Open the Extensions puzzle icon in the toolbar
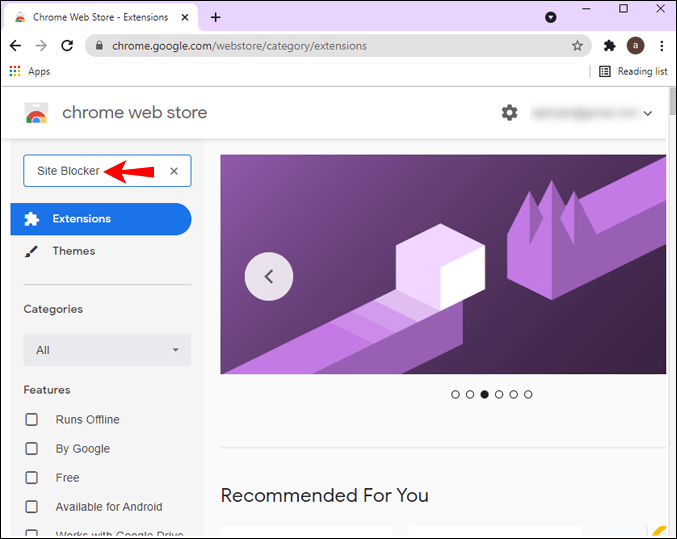This screenshot has width=677, height=539. [x=609, y=45]
